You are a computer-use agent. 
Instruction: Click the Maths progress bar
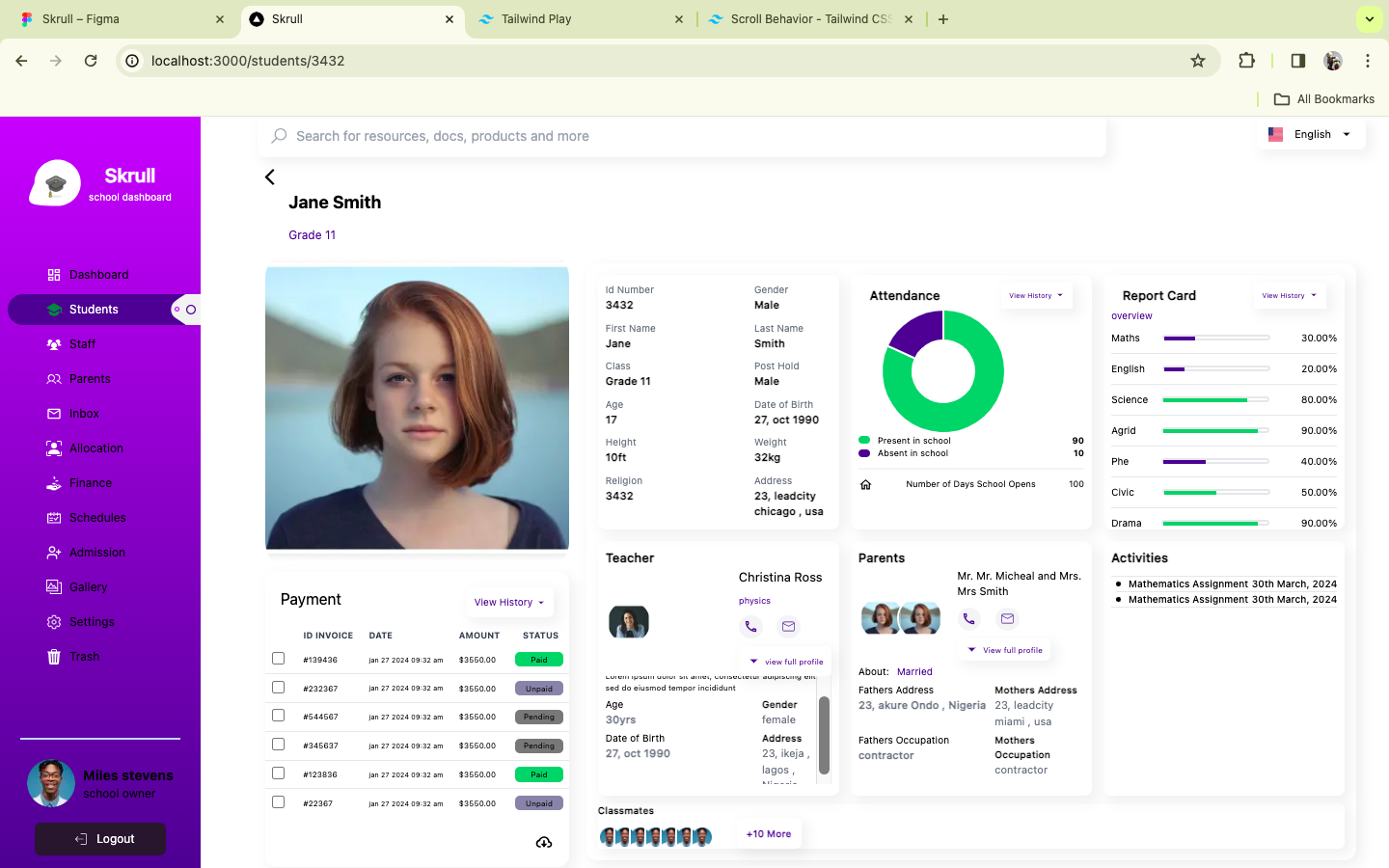click(1216, 339)
